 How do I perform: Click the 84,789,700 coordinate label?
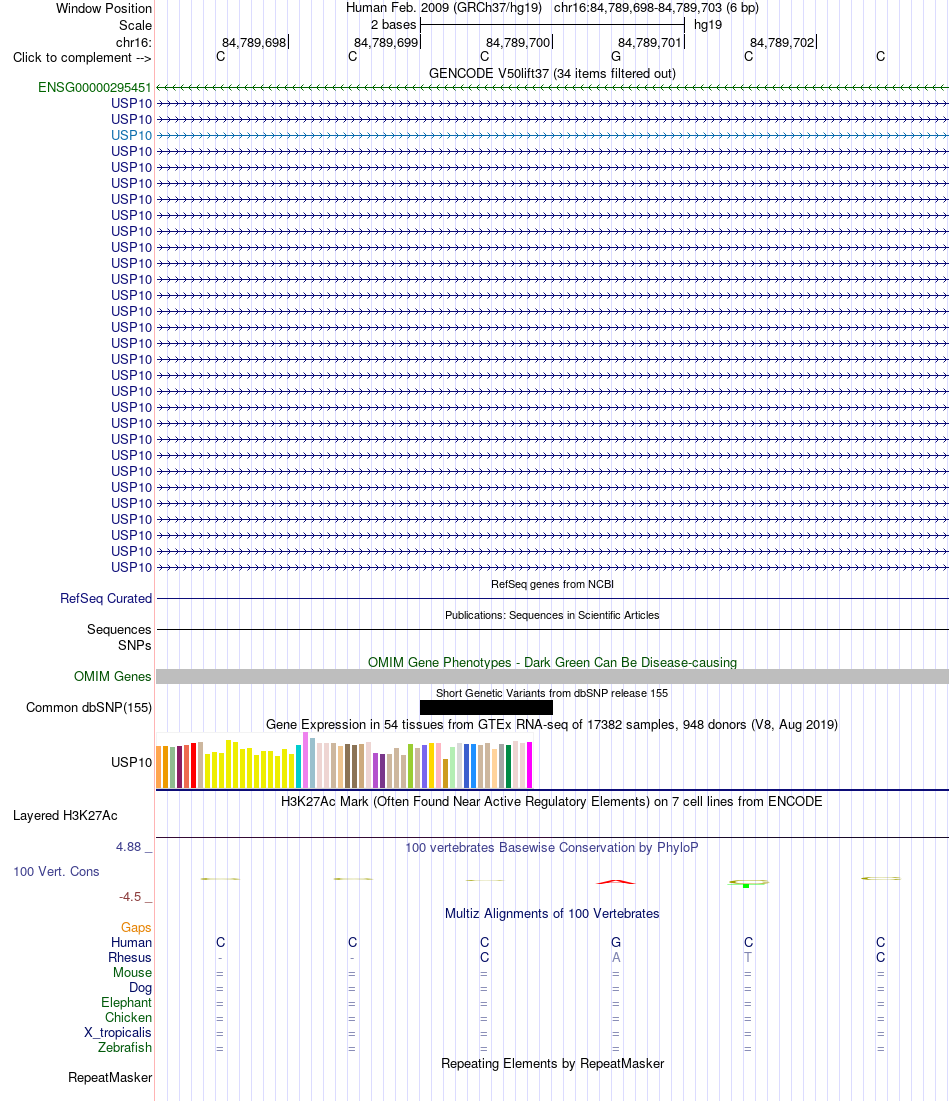[518, 43]
